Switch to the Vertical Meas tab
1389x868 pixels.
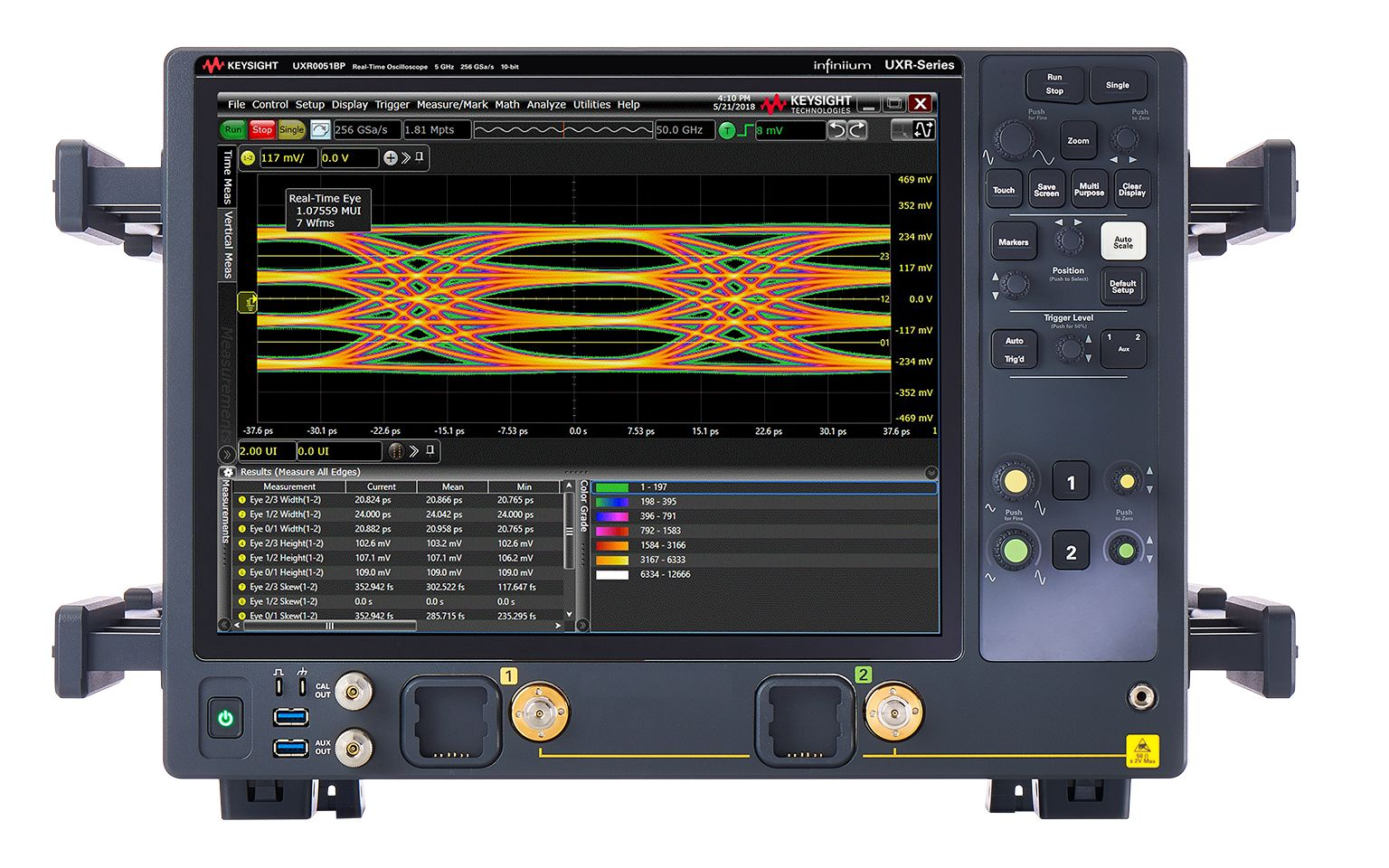(228, 244)
